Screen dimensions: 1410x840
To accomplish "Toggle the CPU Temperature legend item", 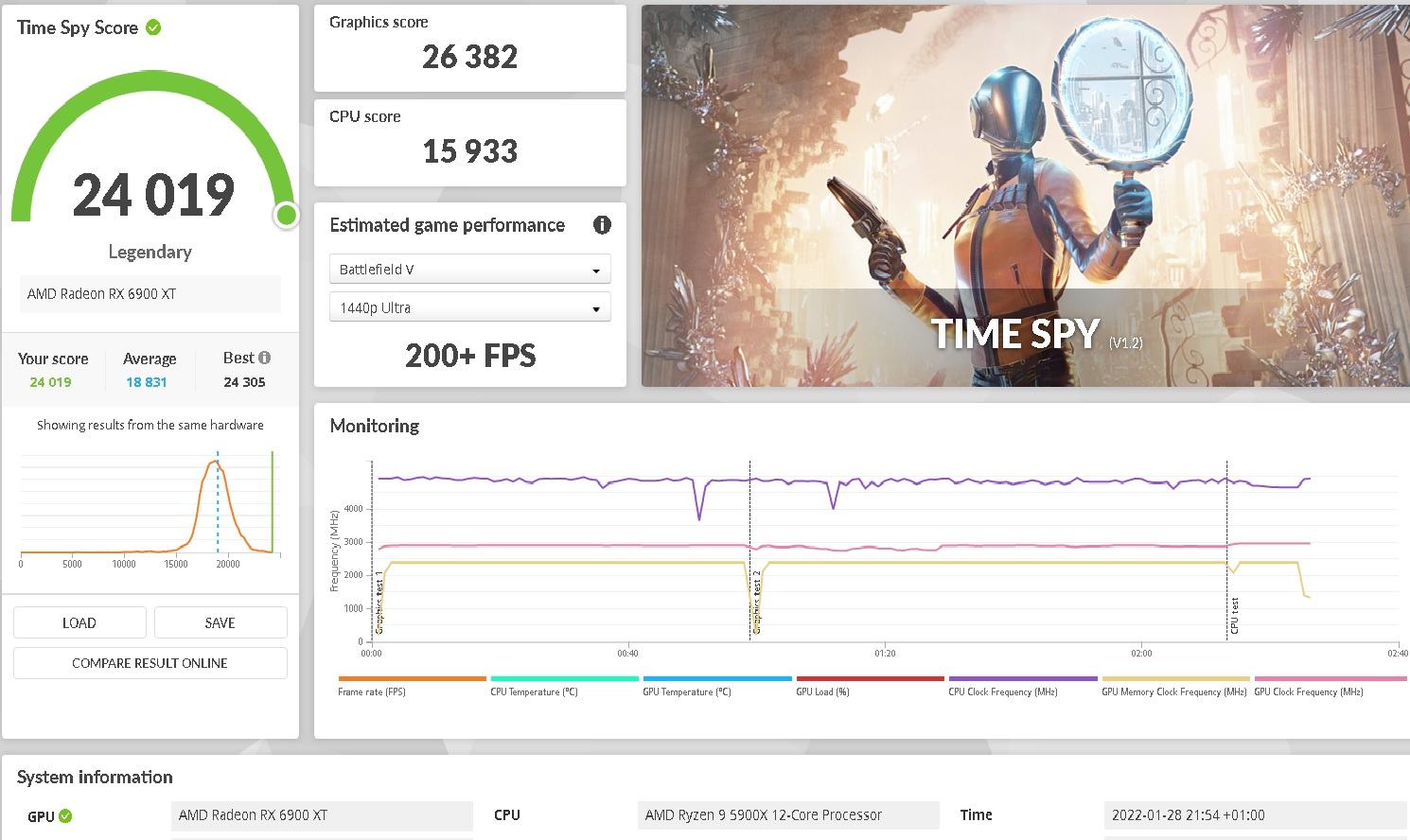I will 534,691.
